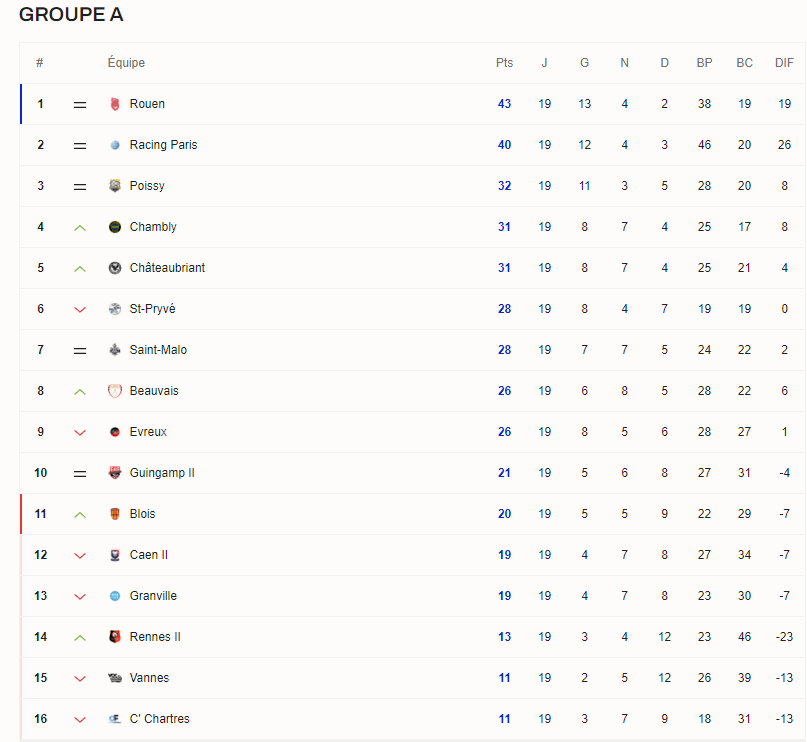
Task: Click the red down arrow beside St-Pryvé
Action: pyautogui.click(x=80, y=310)
